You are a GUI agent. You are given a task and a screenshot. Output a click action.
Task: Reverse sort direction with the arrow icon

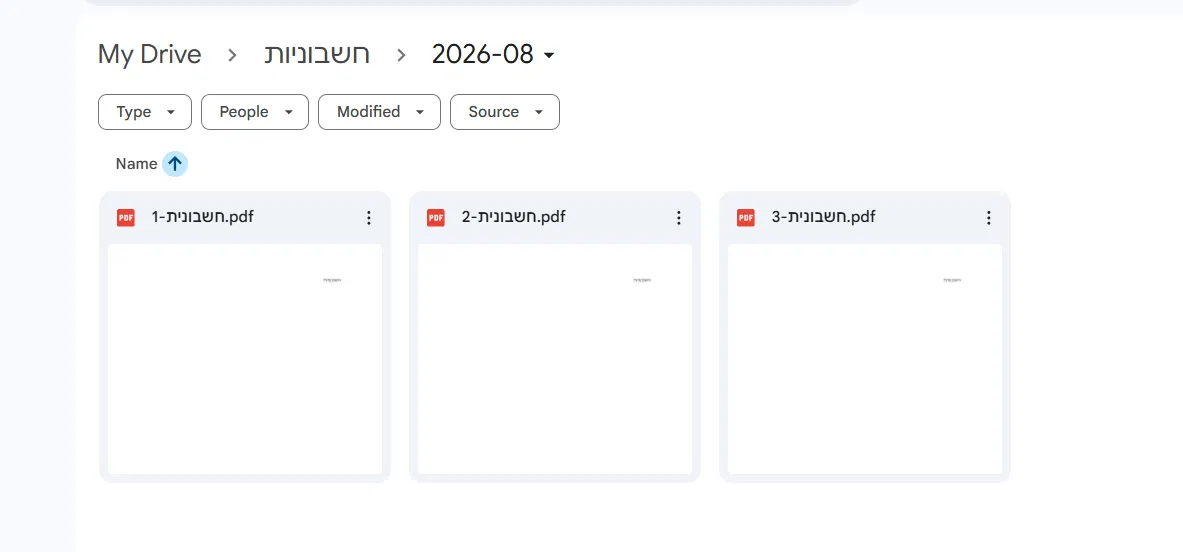[x=175, y=164]
